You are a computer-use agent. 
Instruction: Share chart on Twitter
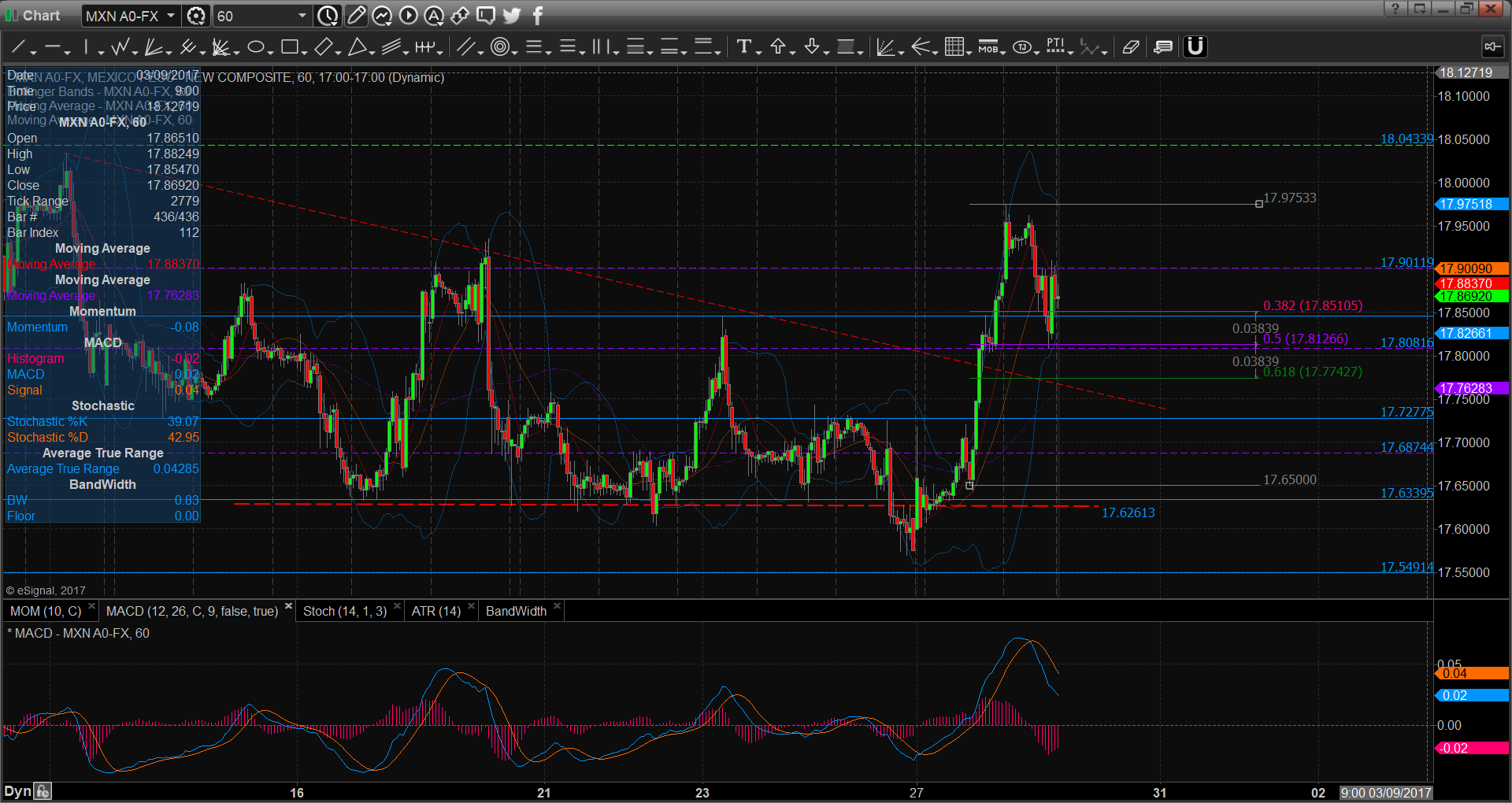tap(512, 15)
